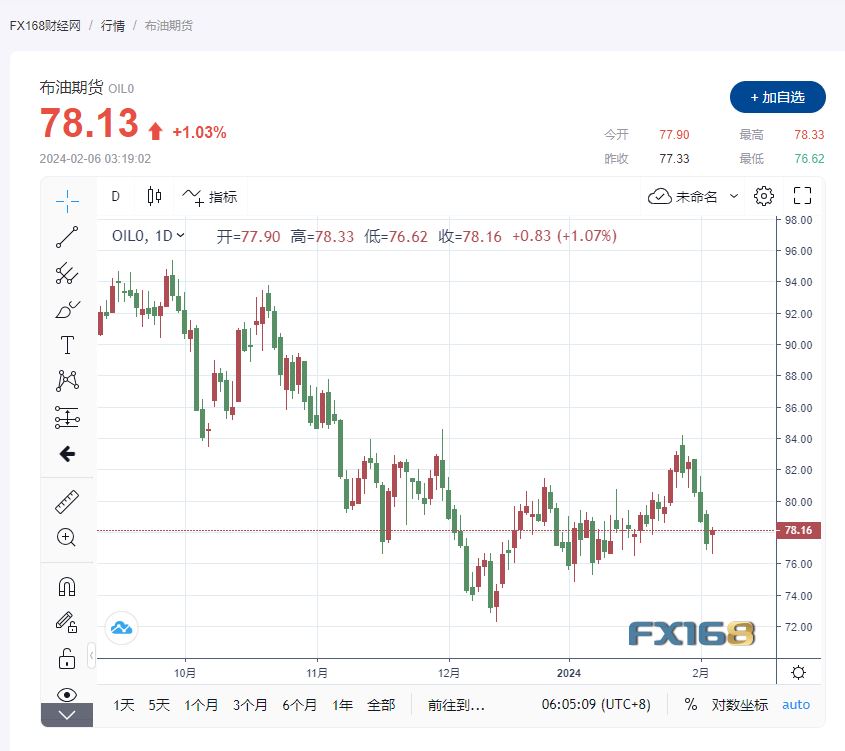
Task: Click the zoom in magnifier tool
Action: 67,538
